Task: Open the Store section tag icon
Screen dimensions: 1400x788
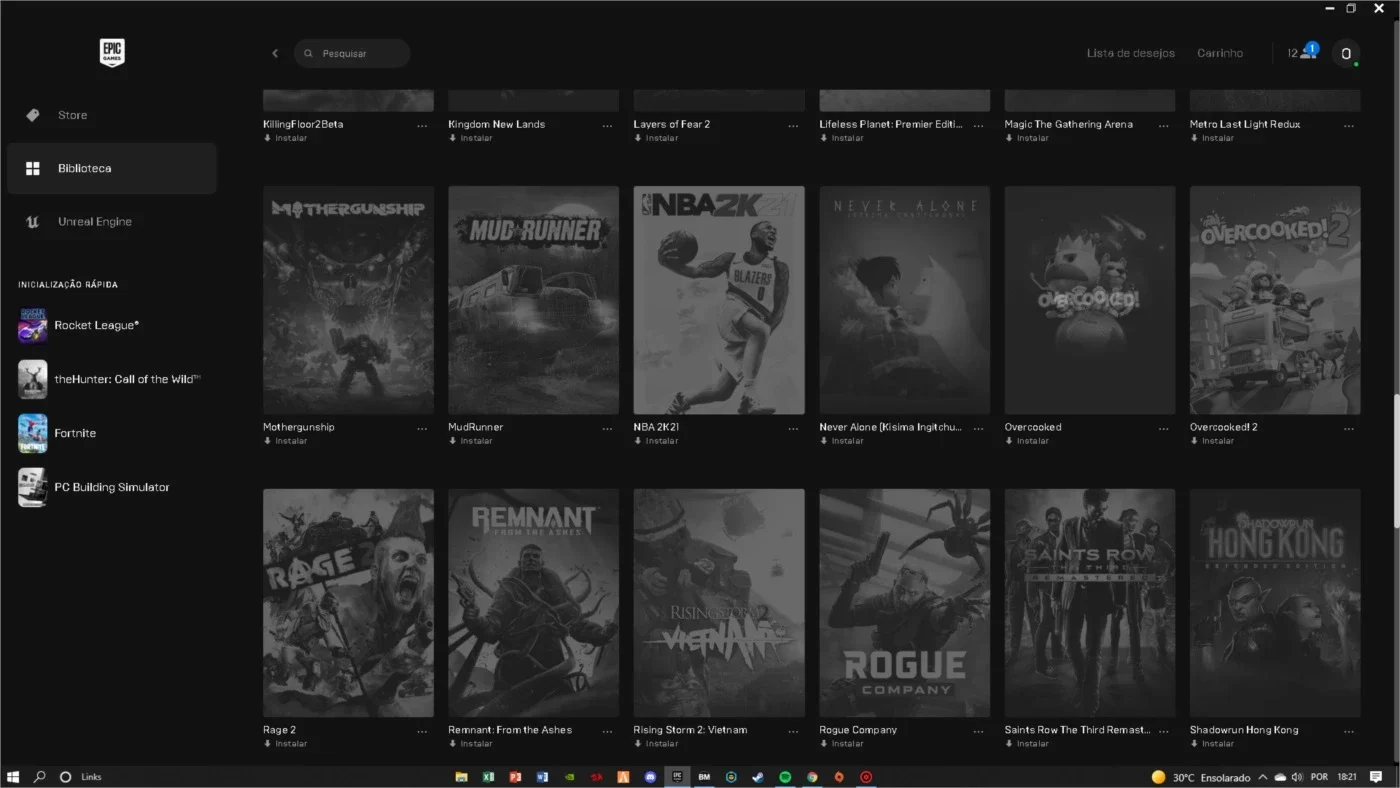Action: (x=33, y=115)
